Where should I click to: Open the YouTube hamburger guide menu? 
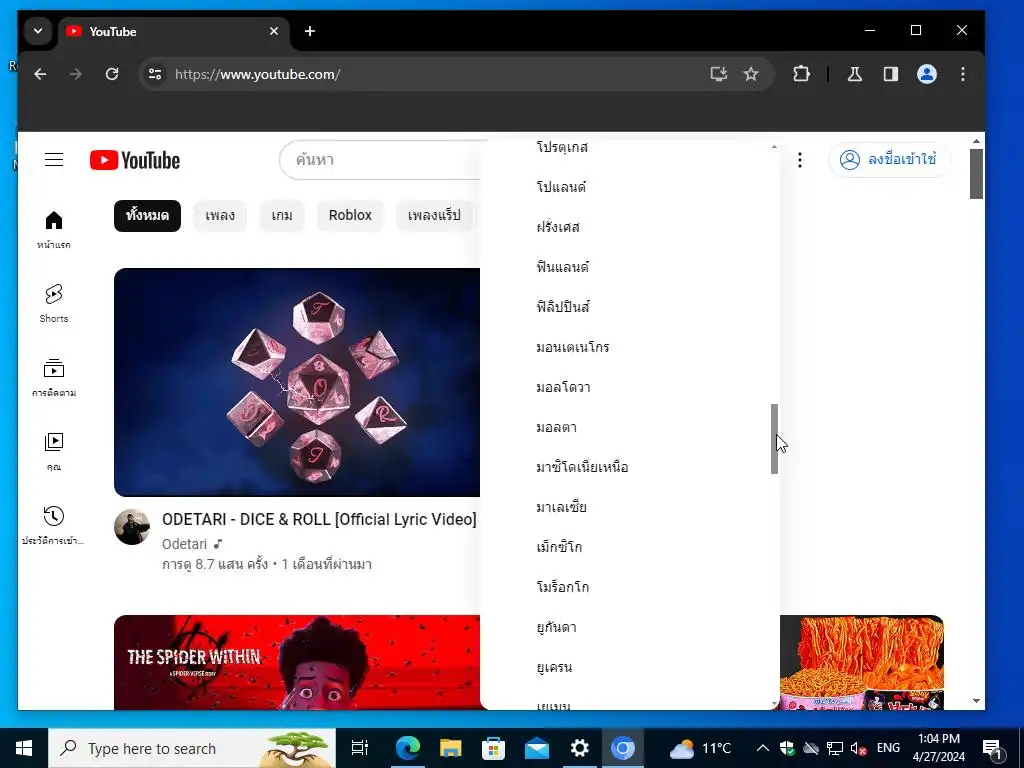click(x=54, y=160)
